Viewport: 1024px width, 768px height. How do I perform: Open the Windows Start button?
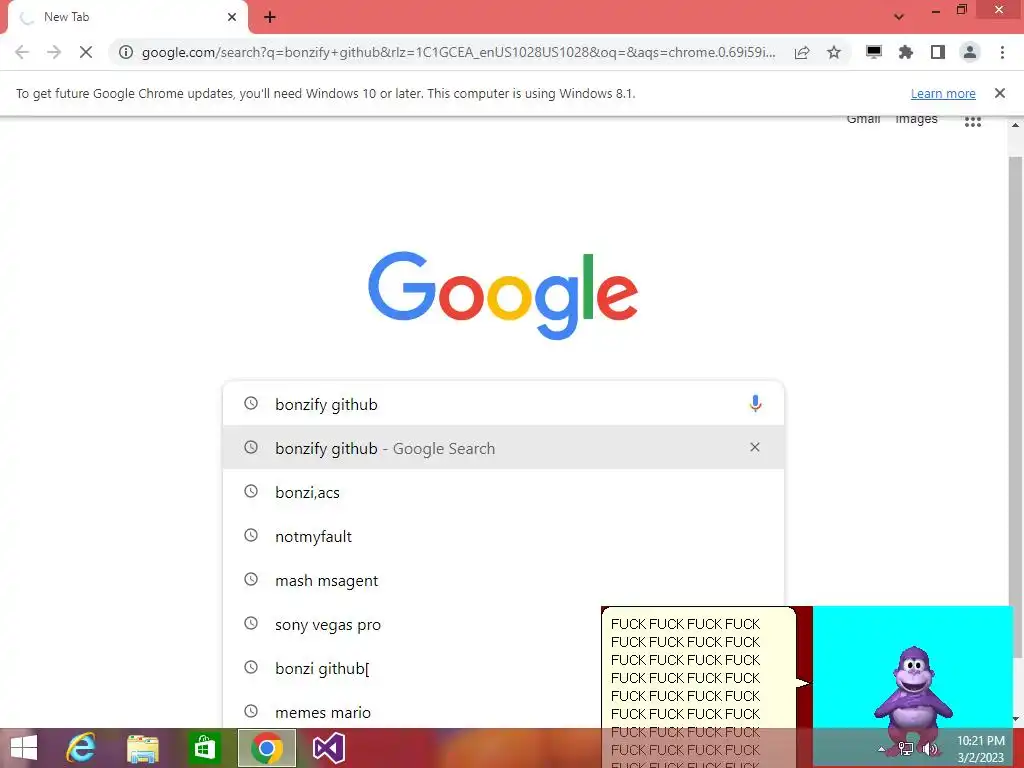tap(24, 748)
